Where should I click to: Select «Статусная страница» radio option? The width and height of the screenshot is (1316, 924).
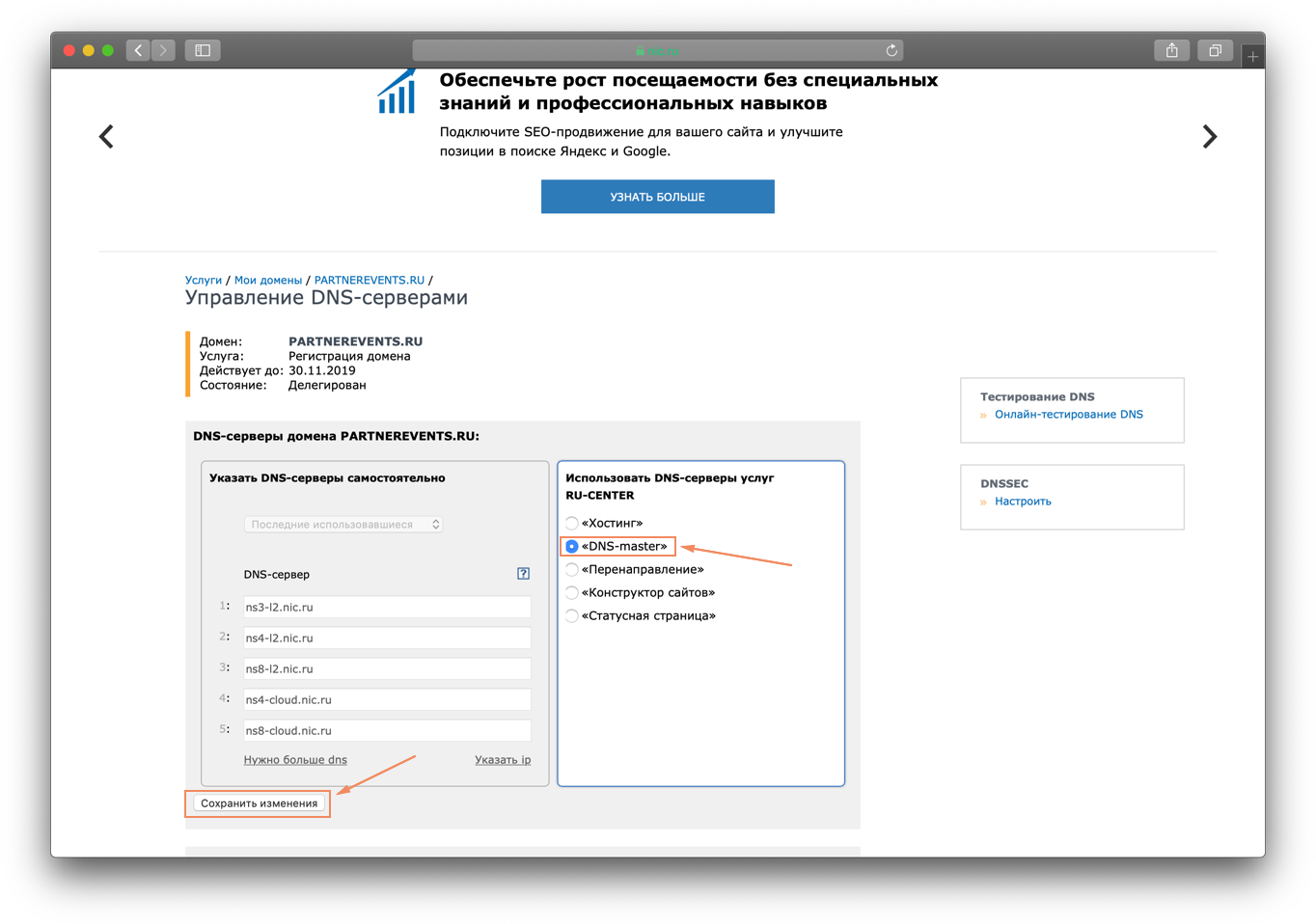(572, 615)
